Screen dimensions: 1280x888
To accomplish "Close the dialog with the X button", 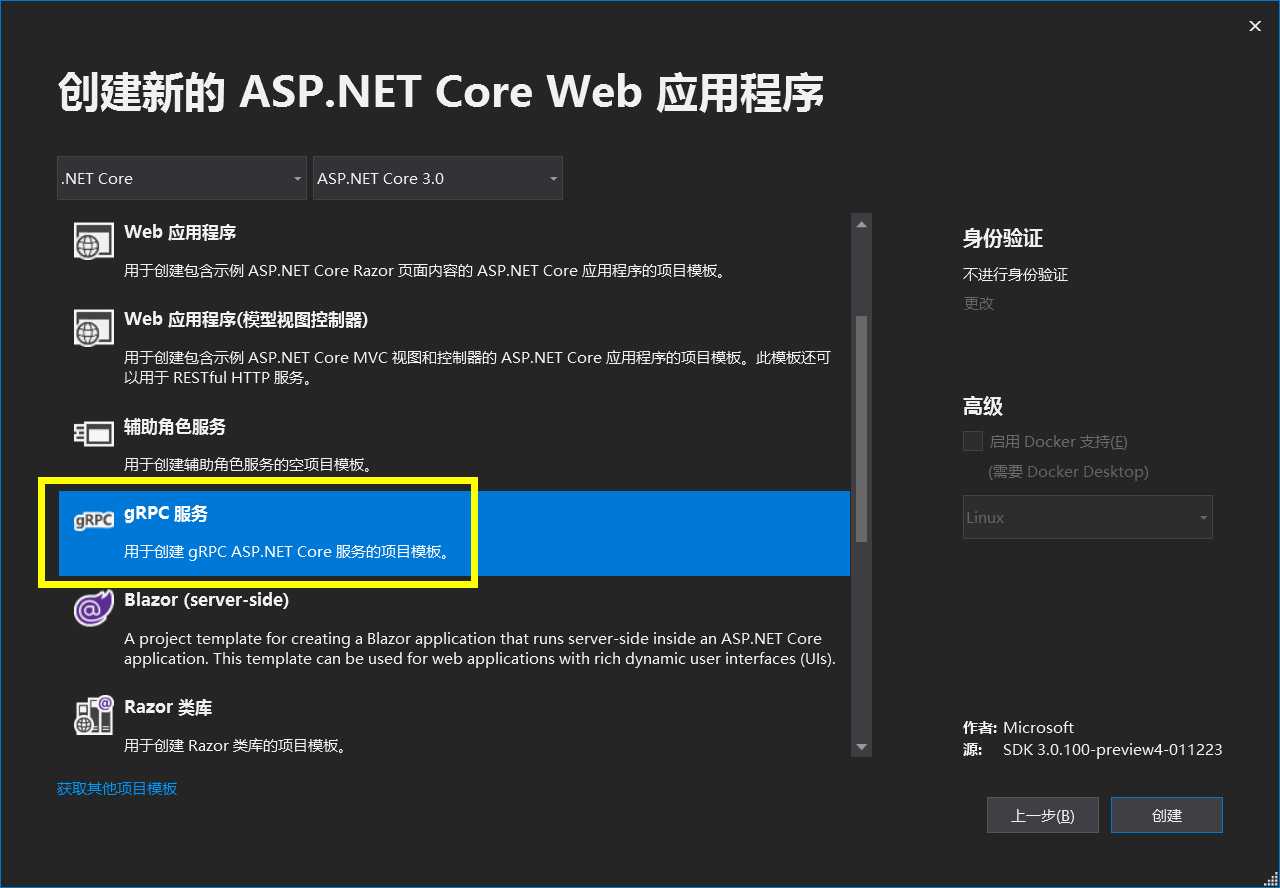I will tap(1255, 27).
